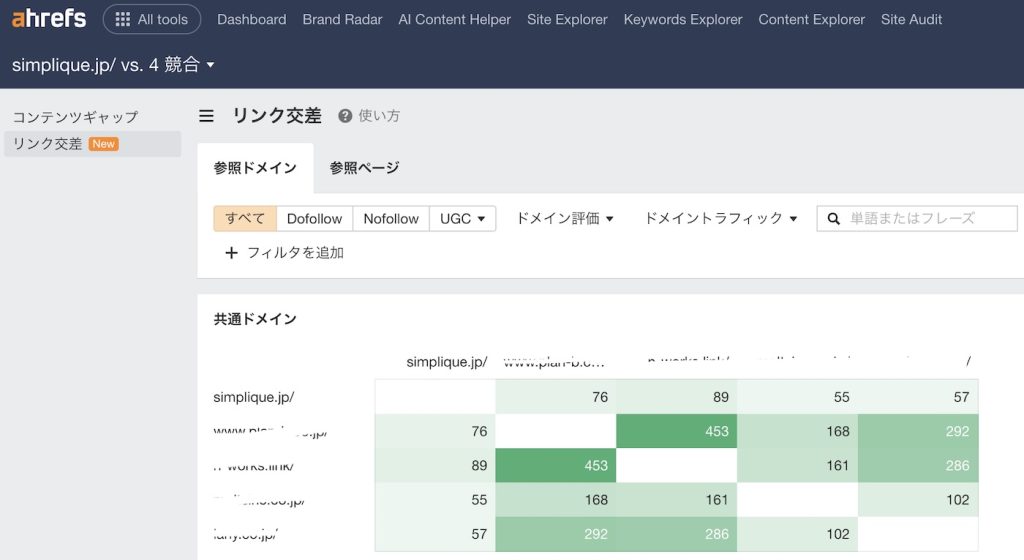The image size is (1024, 560).
Task: Switch to 参照ドメイン tab
Action: tap(255, 168)
